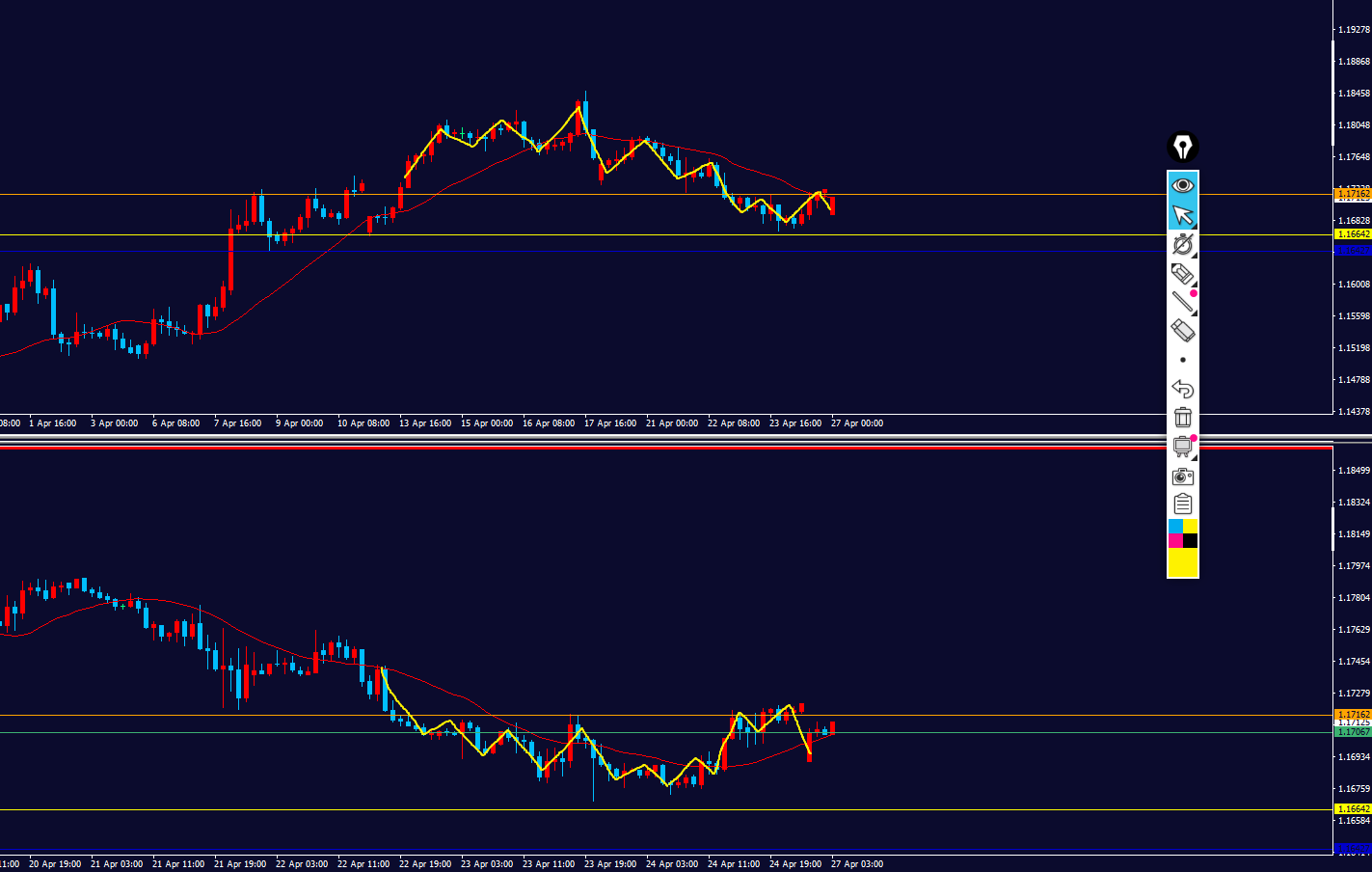The width and height of the screenshot is (1372, 872).
Task: Open the Epic Pen logo menu
Action: point(1182,148)
